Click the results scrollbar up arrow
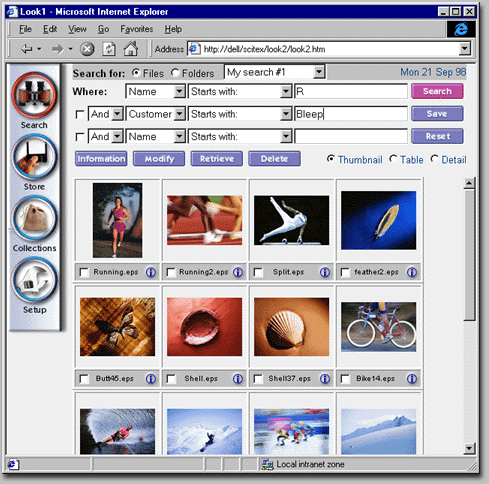Screen dimensions: 489x484 [x=469, y=183]
